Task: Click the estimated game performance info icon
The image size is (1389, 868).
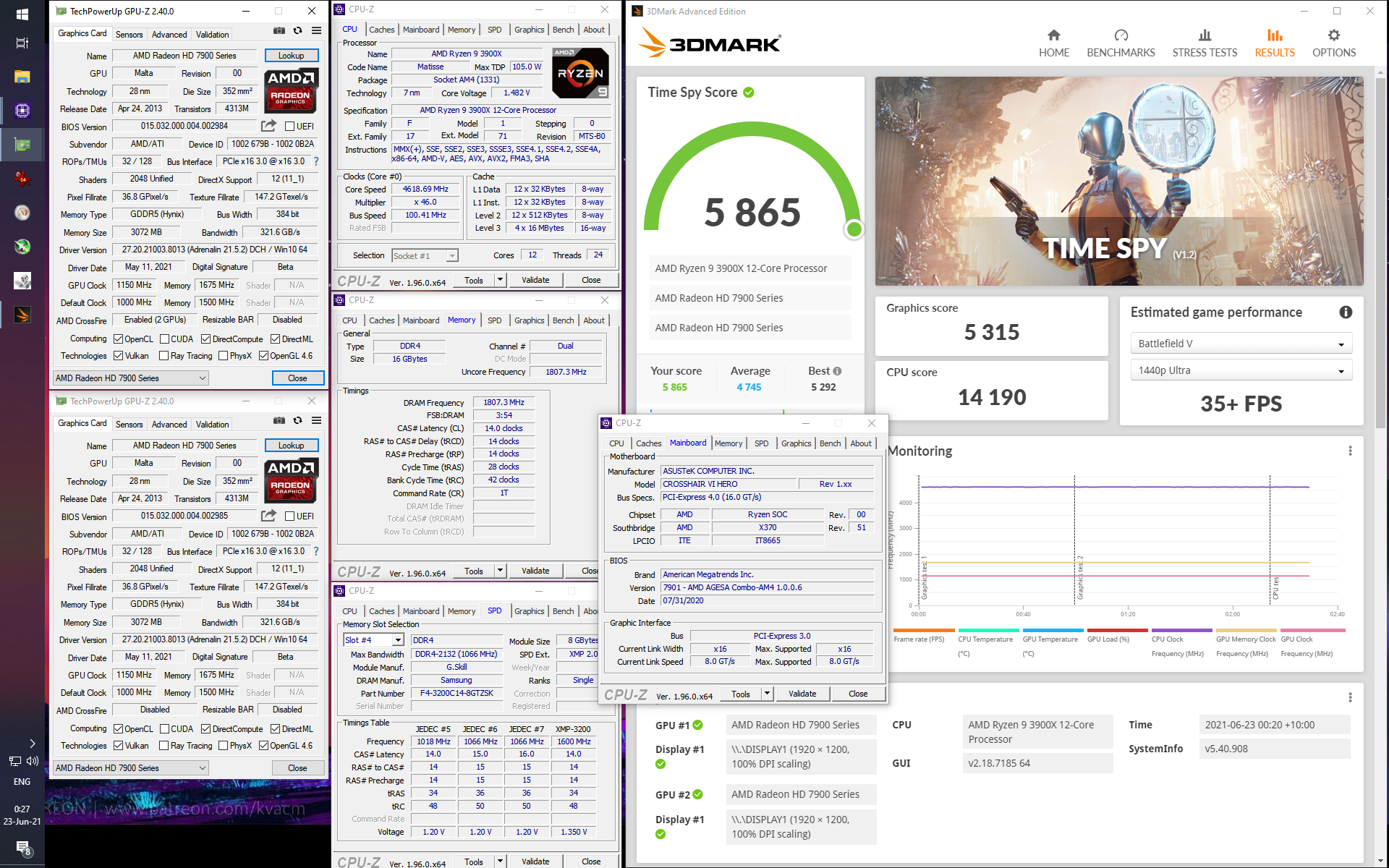Action: click(1346, 312)
